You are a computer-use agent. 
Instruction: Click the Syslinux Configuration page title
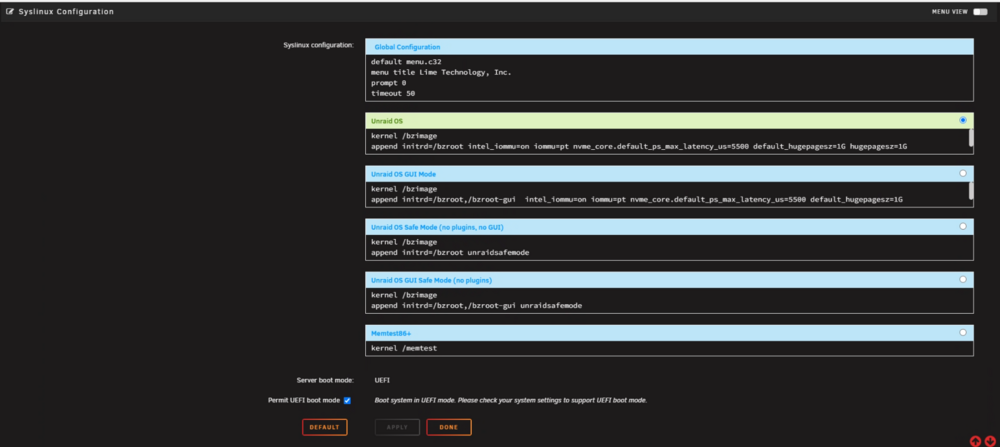(66, 11)
